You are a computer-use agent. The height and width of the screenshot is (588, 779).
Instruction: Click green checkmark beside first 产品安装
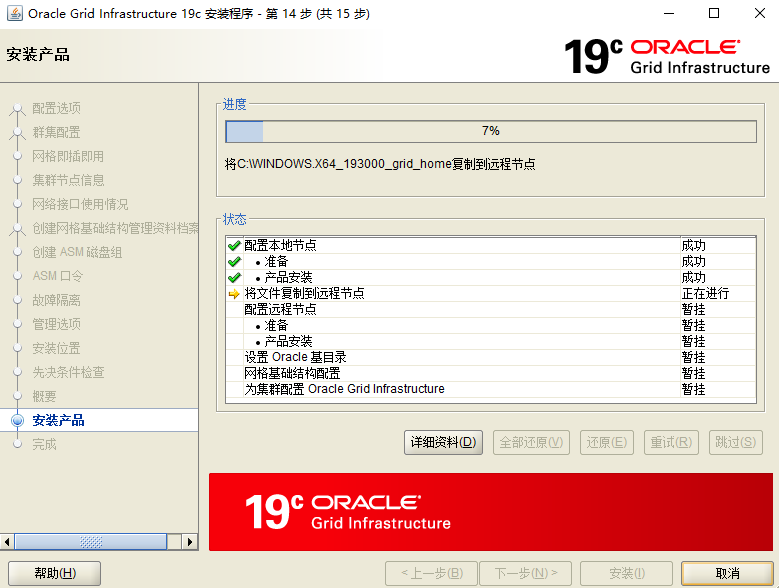coord(234,277)
